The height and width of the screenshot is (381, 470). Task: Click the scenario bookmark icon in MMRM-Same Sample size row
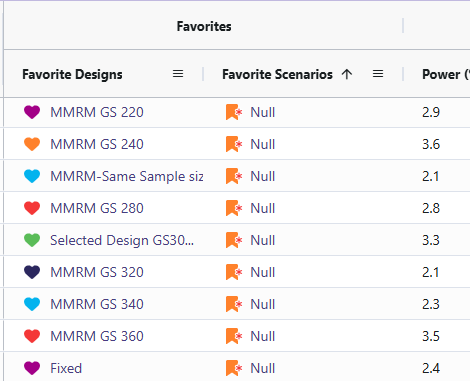point(234,176)
